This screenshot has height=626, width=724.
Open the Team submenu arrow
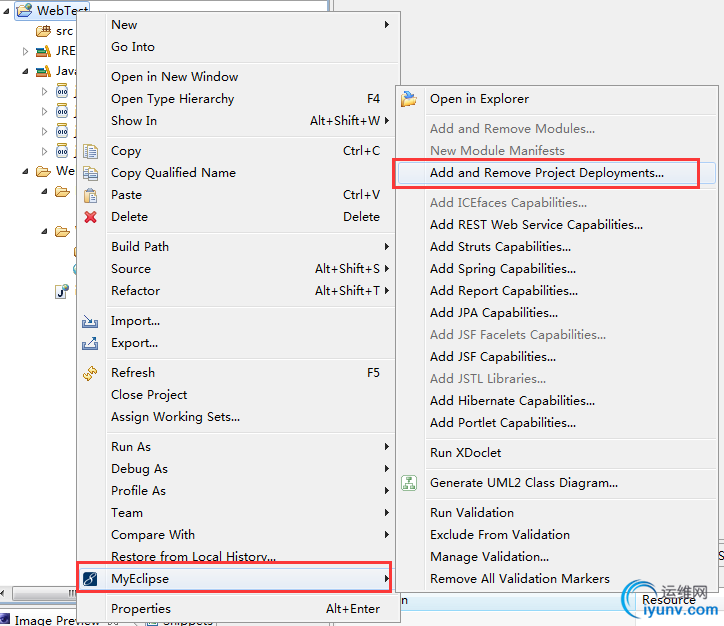click(387, 512)
